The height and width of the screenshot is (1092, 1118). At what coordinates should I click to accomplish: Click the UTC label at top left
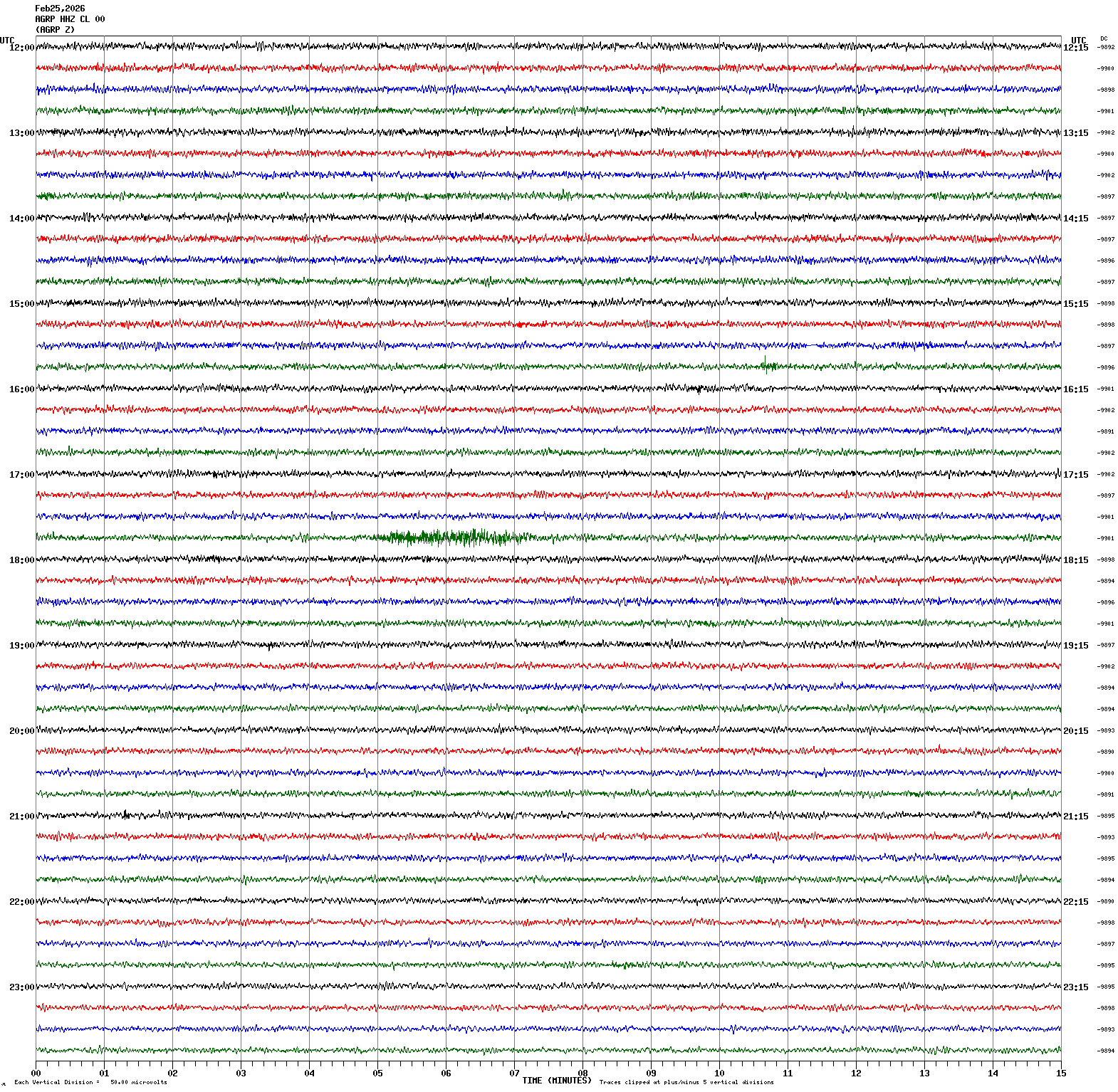click(7, 41)
